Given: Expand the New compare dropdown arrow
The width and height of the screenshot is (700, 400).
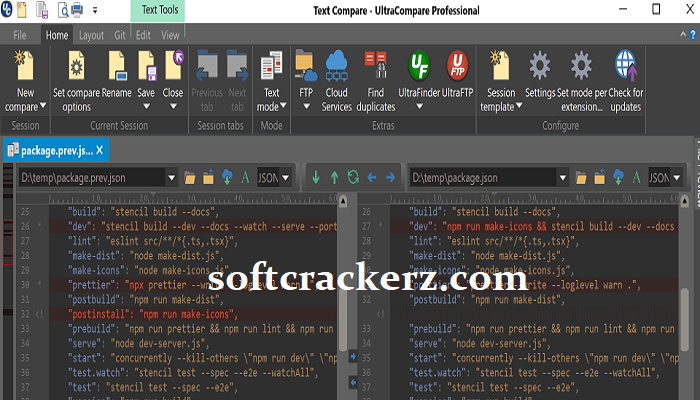Looking at the screenshot, I should point(43,106).
